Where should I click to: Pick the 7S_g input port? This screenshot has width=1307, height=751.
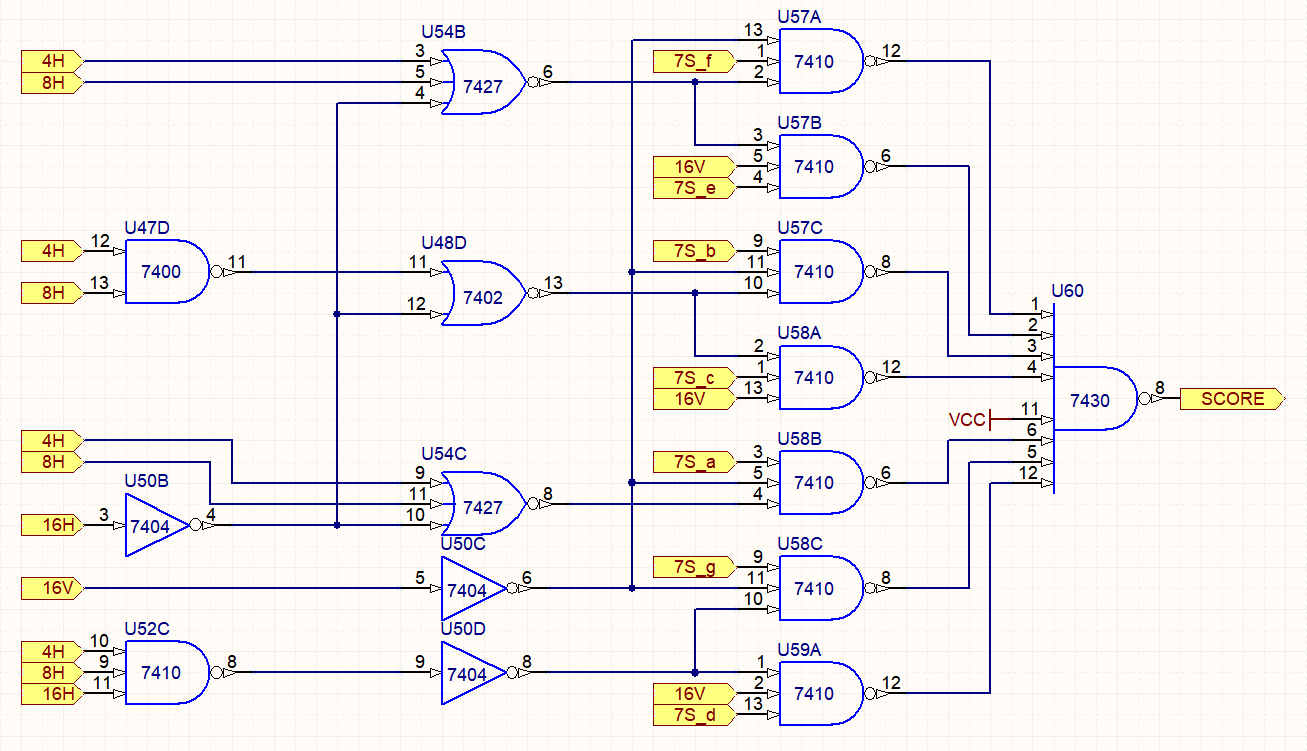(693, 567)
